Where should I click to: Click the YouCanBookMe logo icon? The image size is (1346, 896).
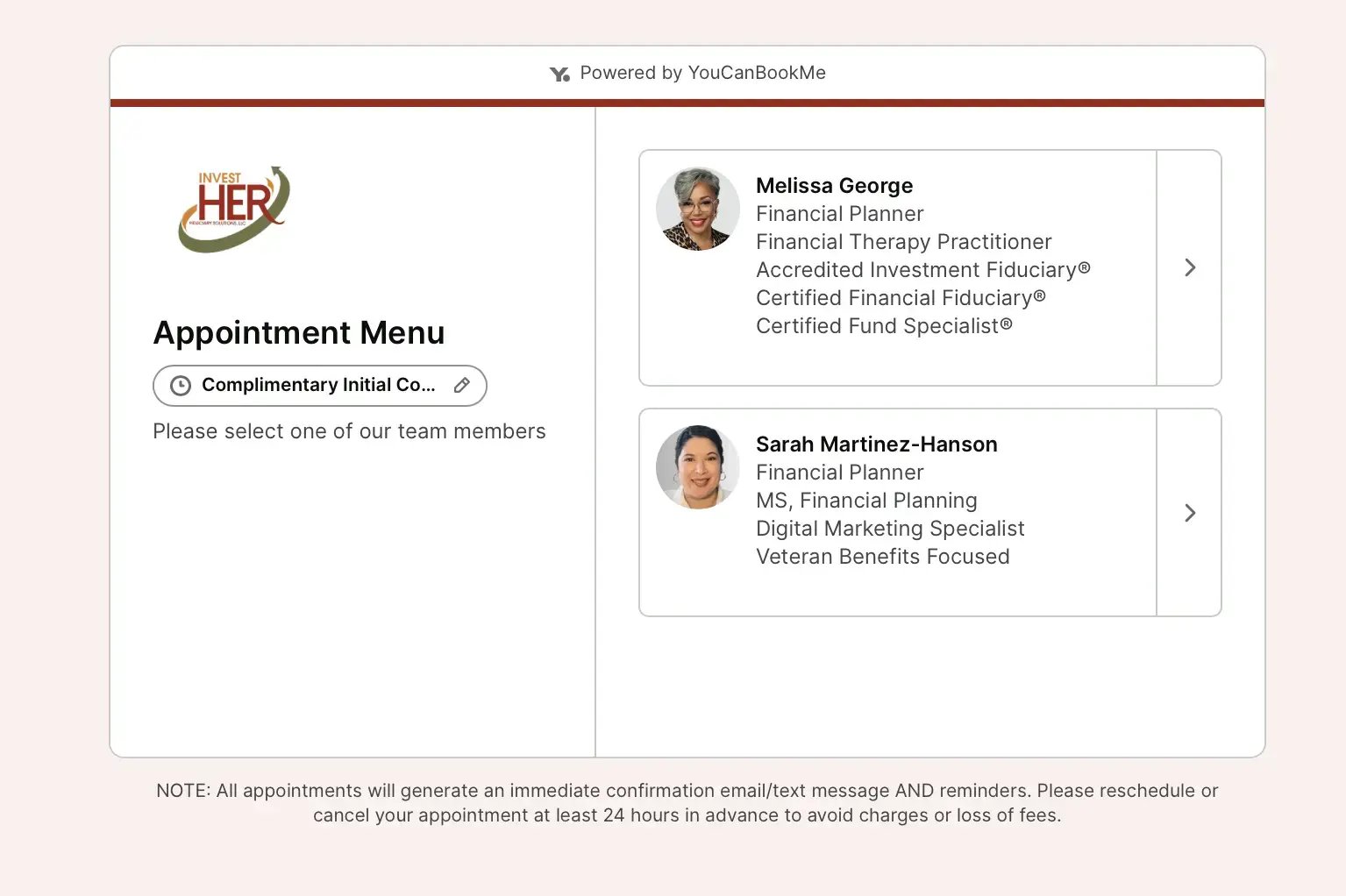click(x=559, y=74)
